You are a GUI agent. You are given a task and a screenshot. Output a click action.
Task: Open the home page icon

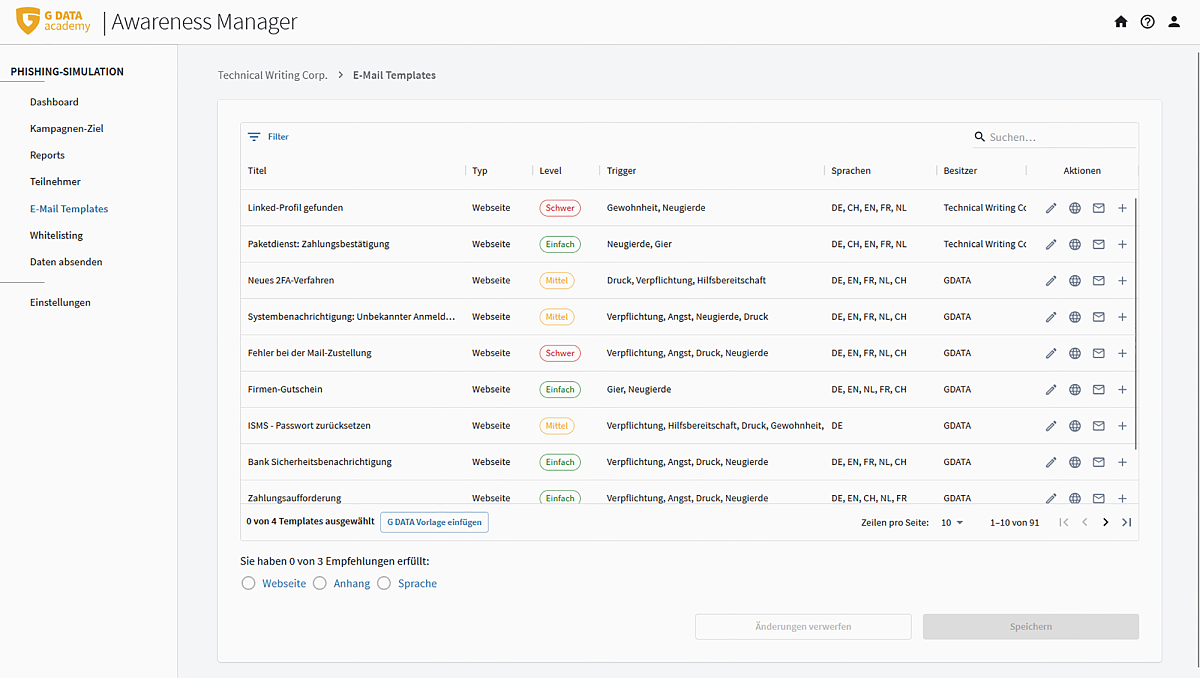coord(1121,22)
